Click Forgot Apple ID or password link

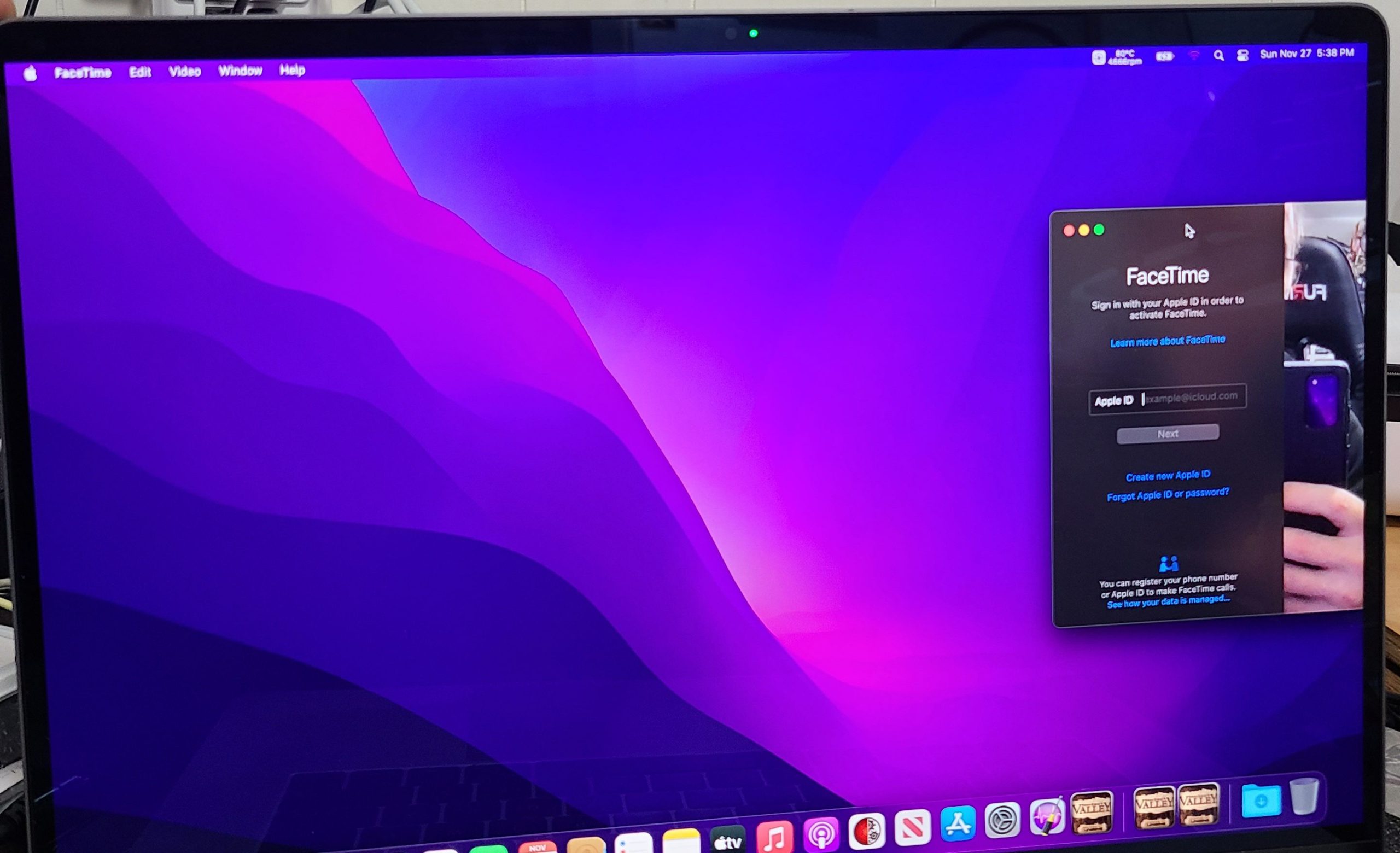pyautogui.click(x=1168, y=494)
